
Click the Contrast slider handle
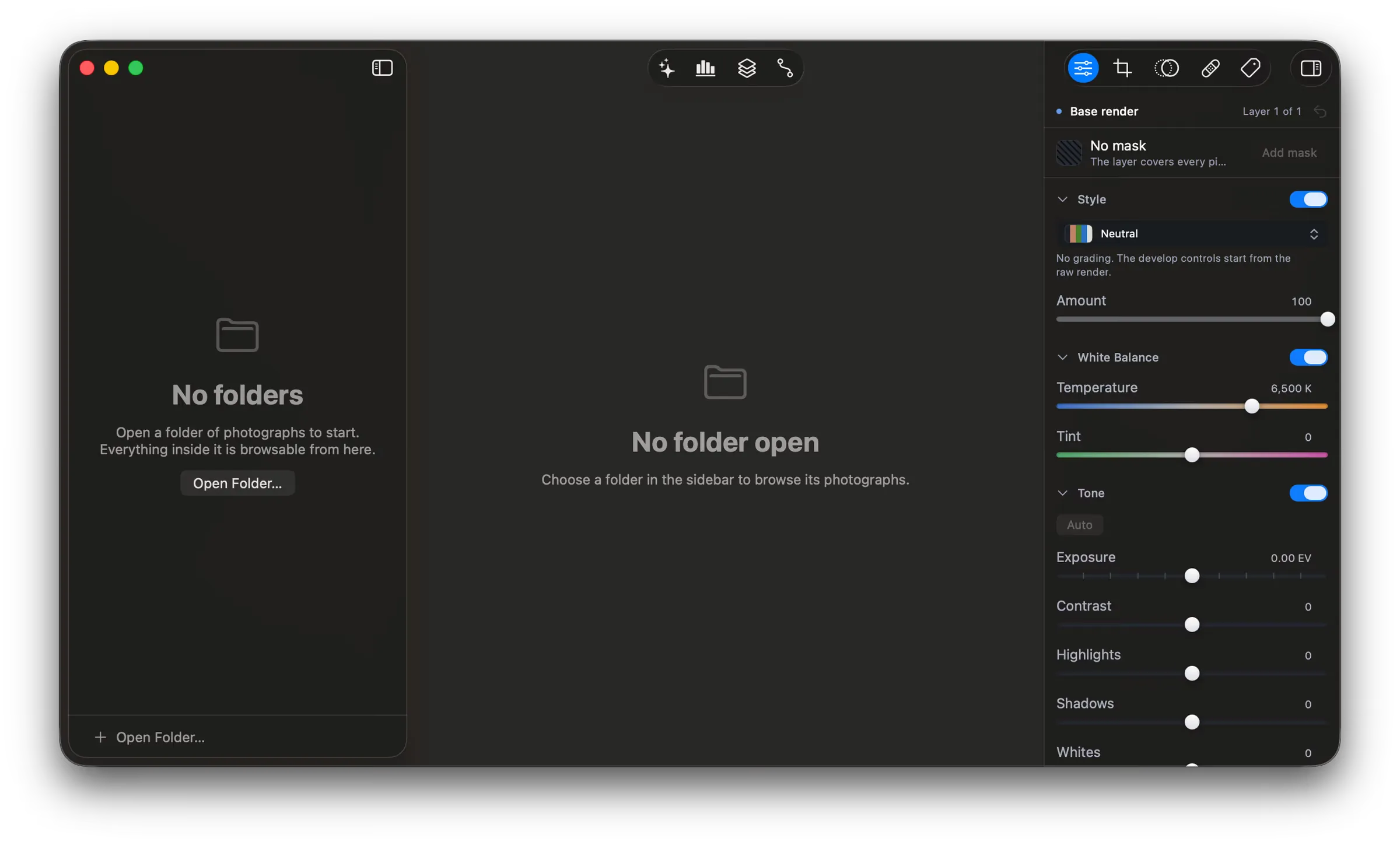1192,625
